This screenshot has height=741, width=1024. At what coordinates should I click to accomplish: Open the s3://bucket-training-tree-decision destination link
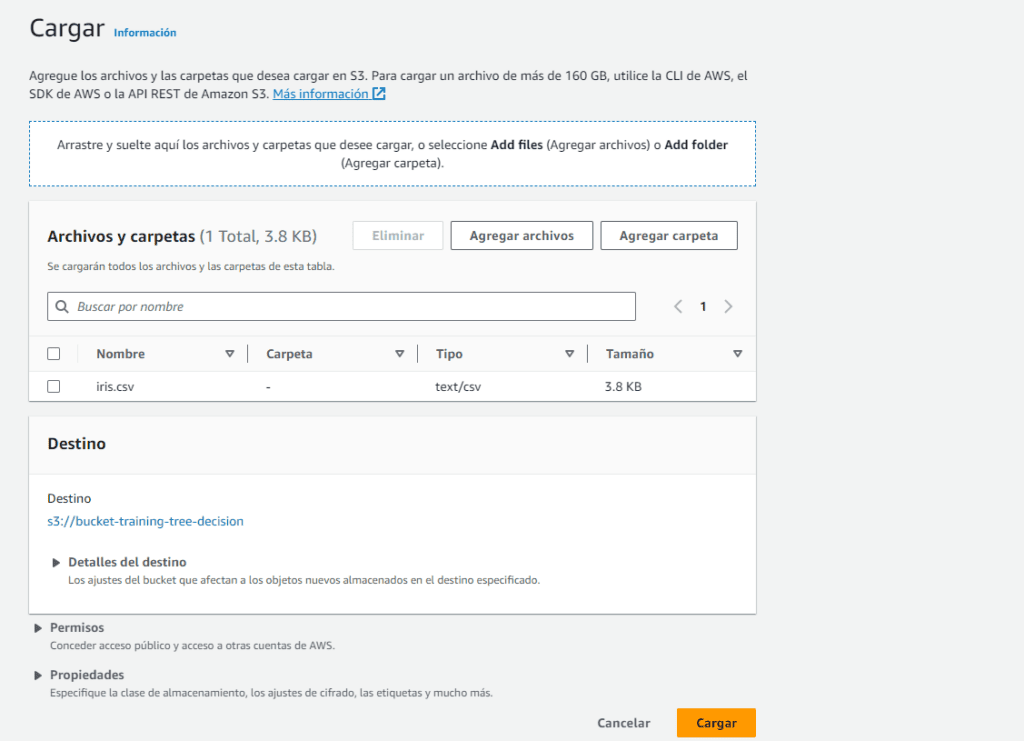pos(145,521)
